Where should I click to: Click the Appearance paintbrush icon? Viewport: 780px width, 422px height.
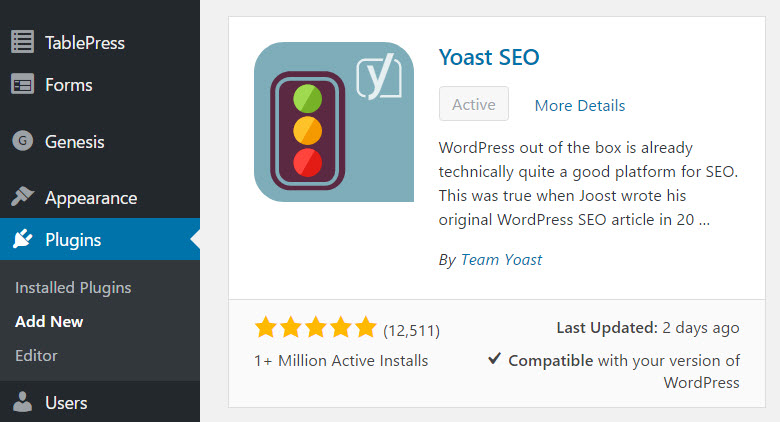(22, 197)
